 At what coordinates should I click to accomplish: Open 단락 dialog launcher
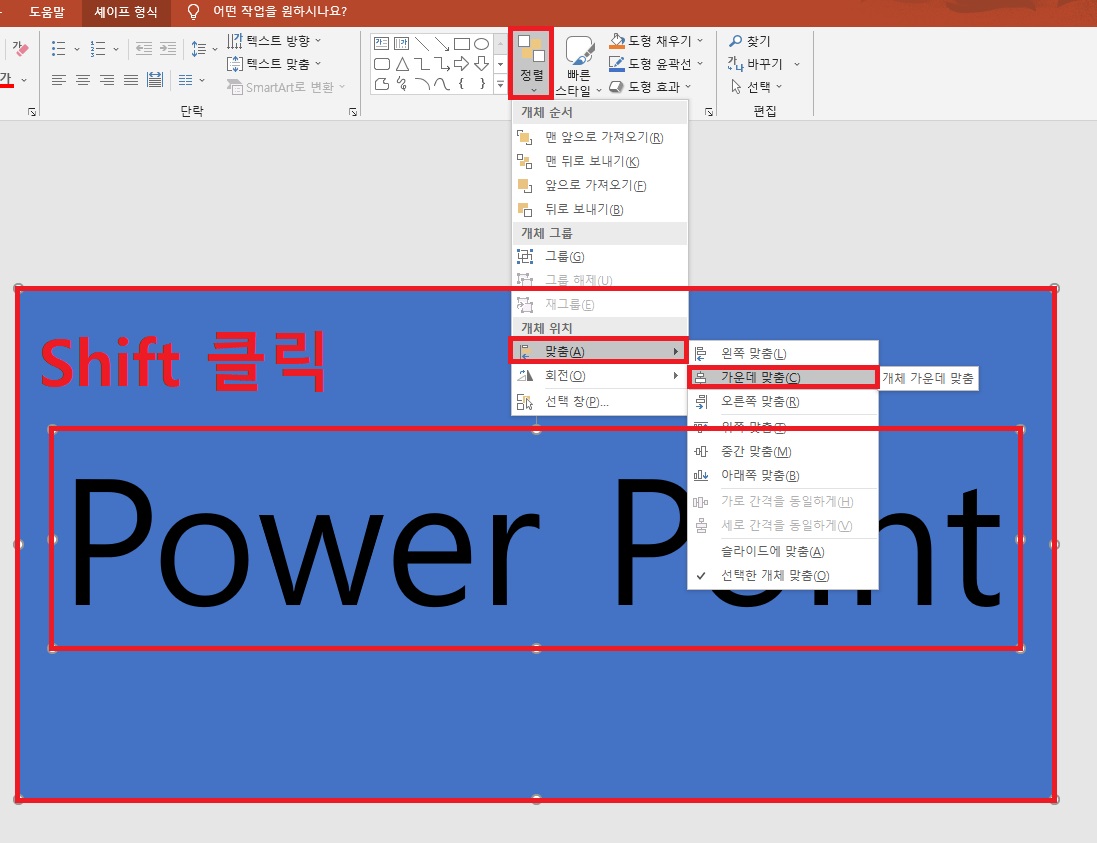(x=353, y=111)
